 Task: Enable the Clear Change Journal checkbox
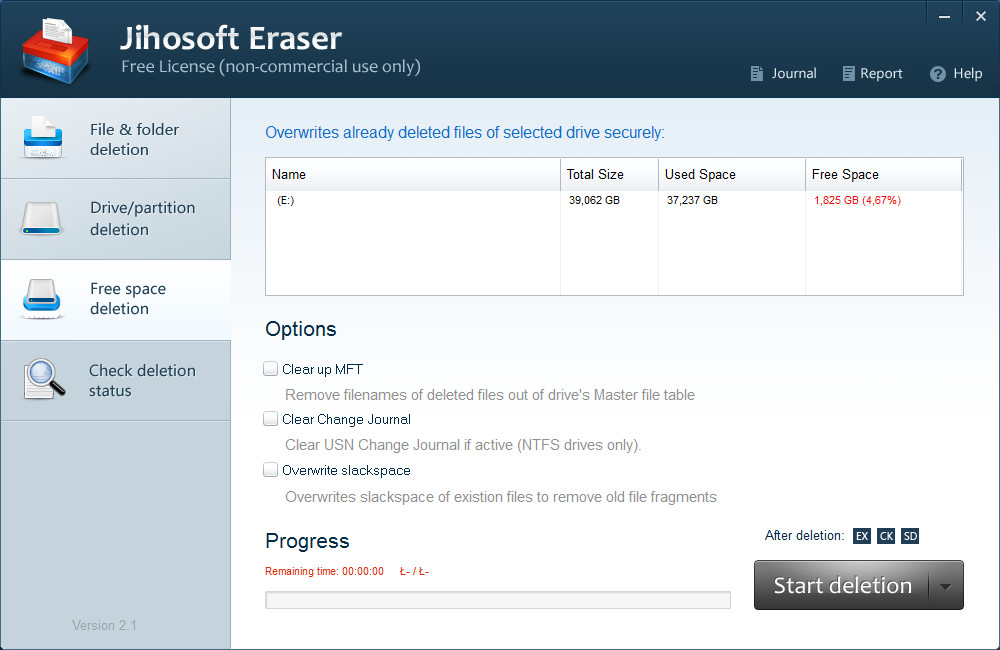point(270,419)
